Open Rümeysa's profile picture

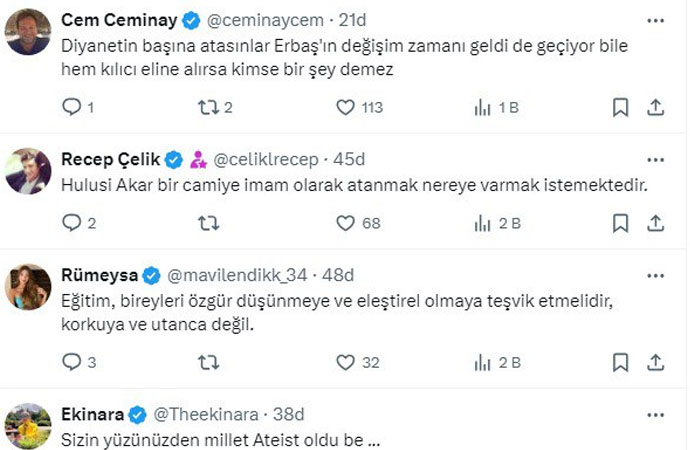click(28, 287)
